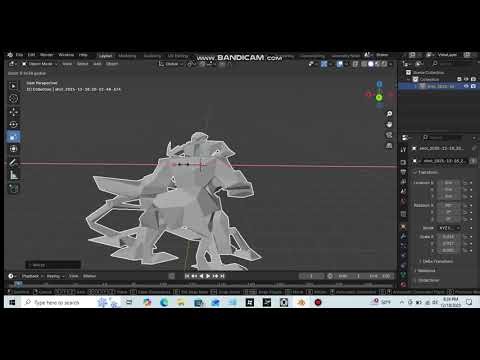Select the Move tool
Viewport: 480px width, 360px height.
(x=13, y=112)
